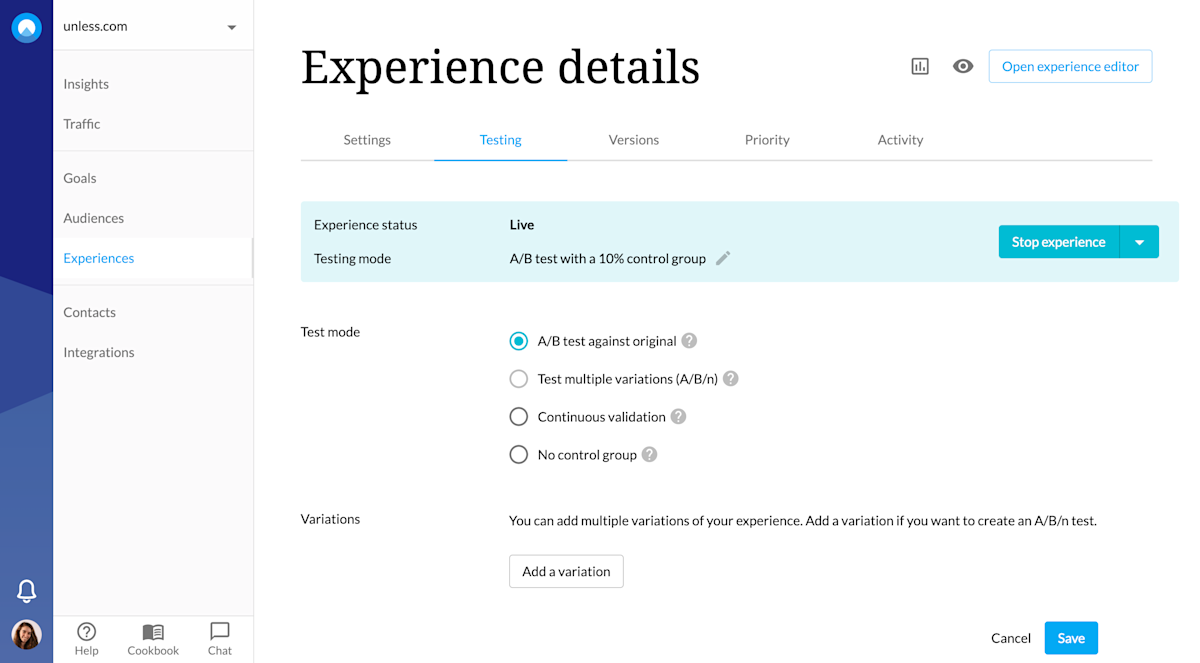Open Audiences in the sidebar
The width and height of the screenshot is (1200, 663).
coord(94,218)
